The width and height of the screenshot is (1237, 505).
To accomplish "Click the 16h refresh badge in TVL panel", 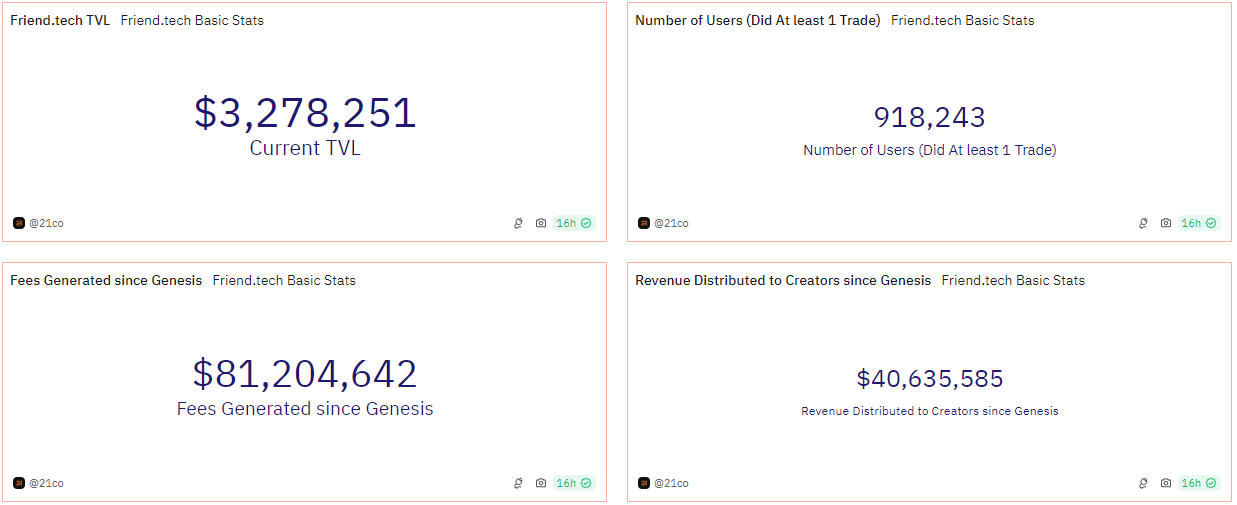I will [574, 223].
